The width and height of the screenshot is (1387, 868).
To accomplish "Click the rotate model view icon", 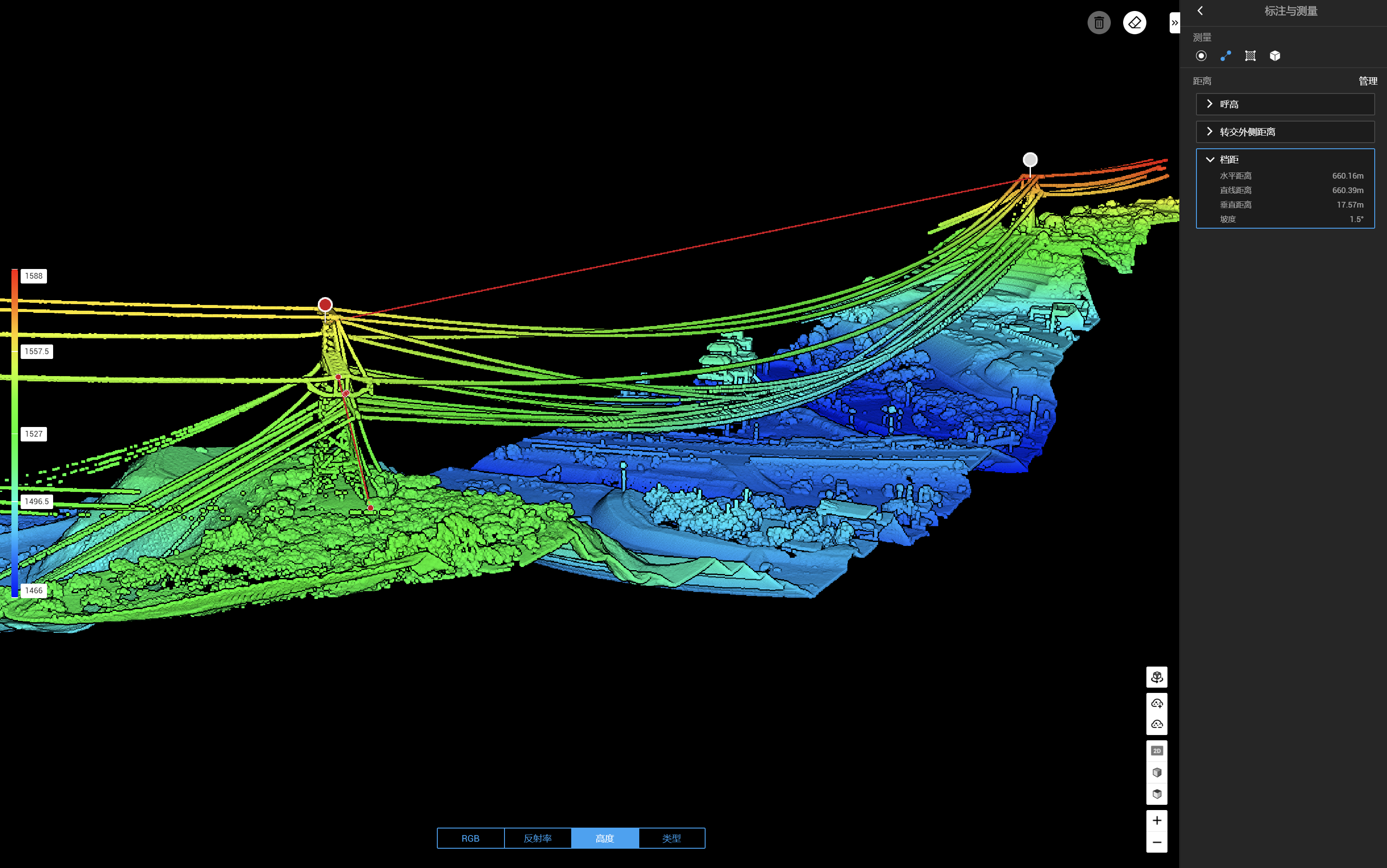I will 1156,677.
